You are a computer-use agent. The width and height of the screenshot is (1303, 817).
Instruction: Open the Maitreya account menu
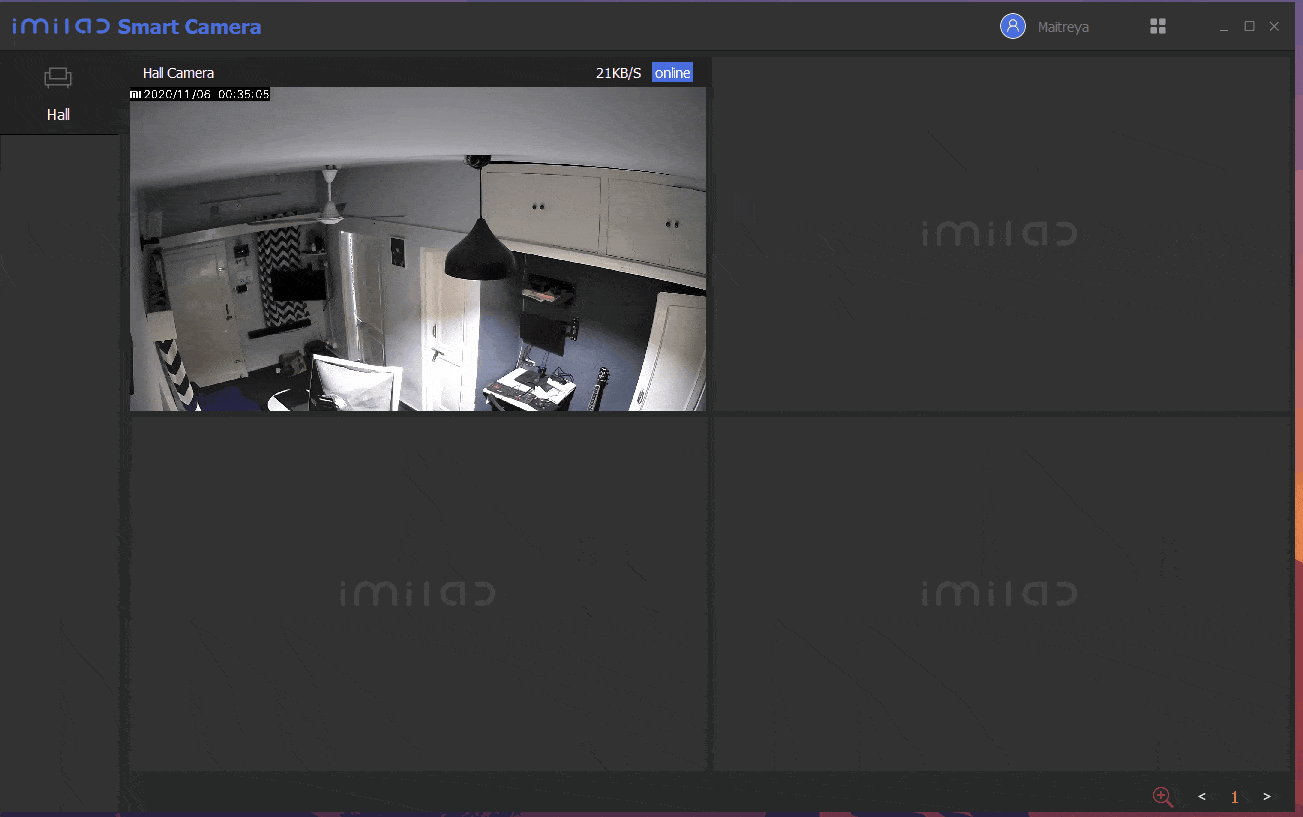[x=1063, y=26]
